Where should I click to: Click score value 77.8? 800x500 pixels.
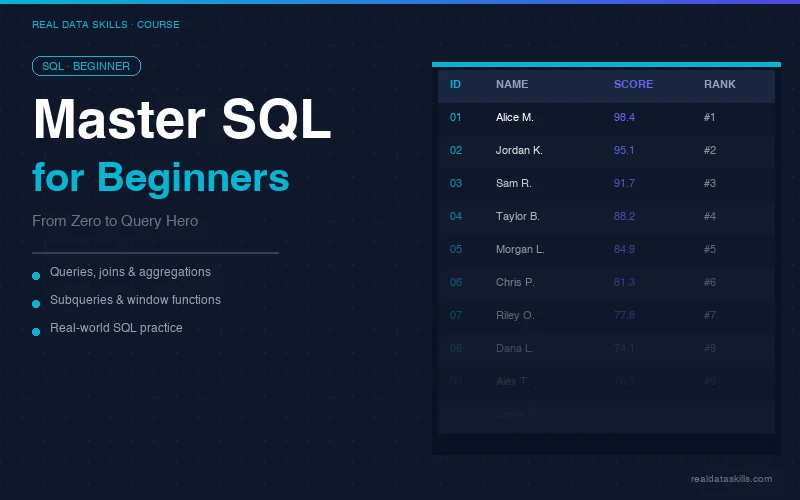[x=624, y=315]
